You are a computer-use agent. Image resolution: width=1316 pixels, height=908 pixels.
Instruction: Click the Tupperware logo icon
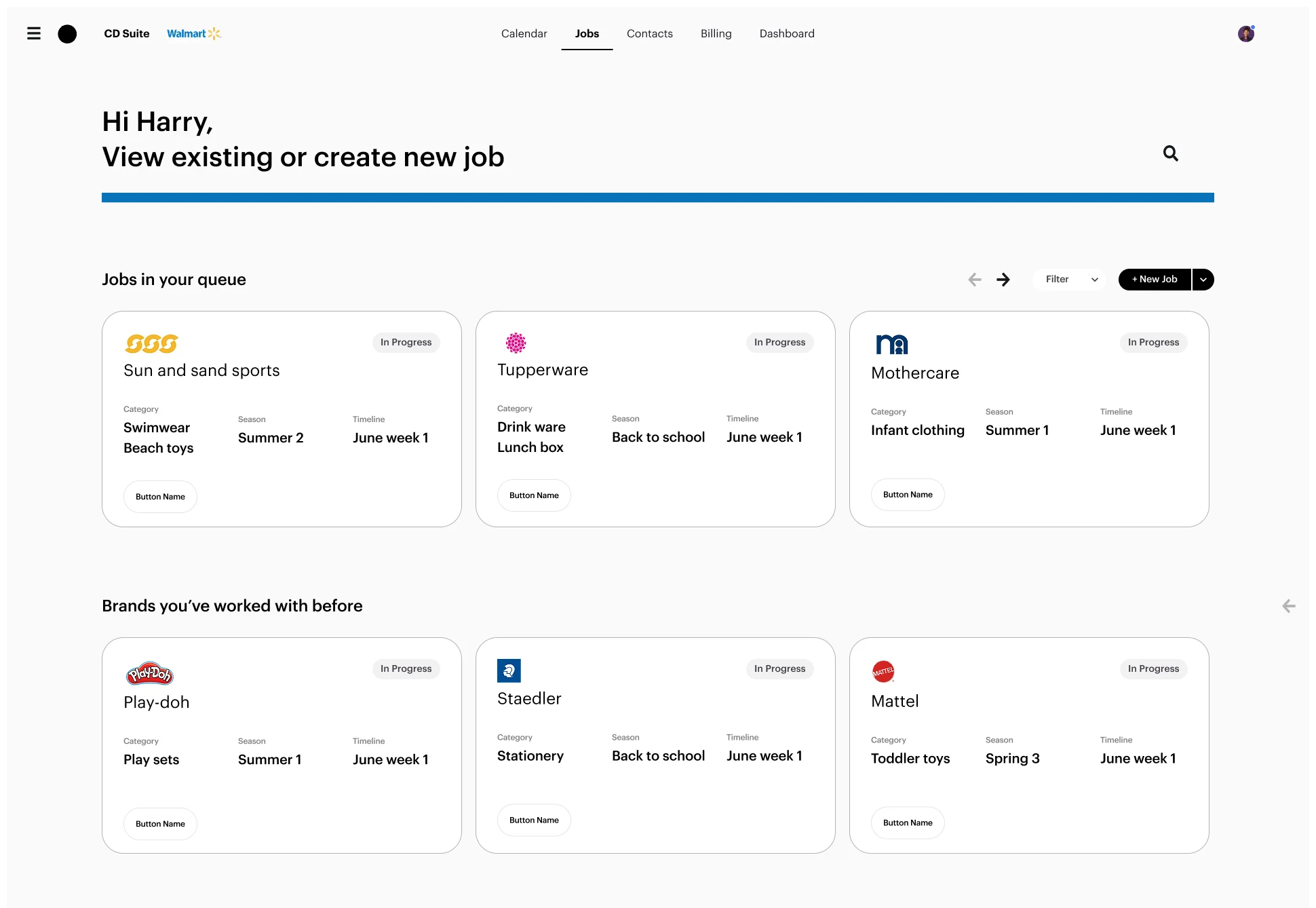pyautogui.click(x=516, y=343)
